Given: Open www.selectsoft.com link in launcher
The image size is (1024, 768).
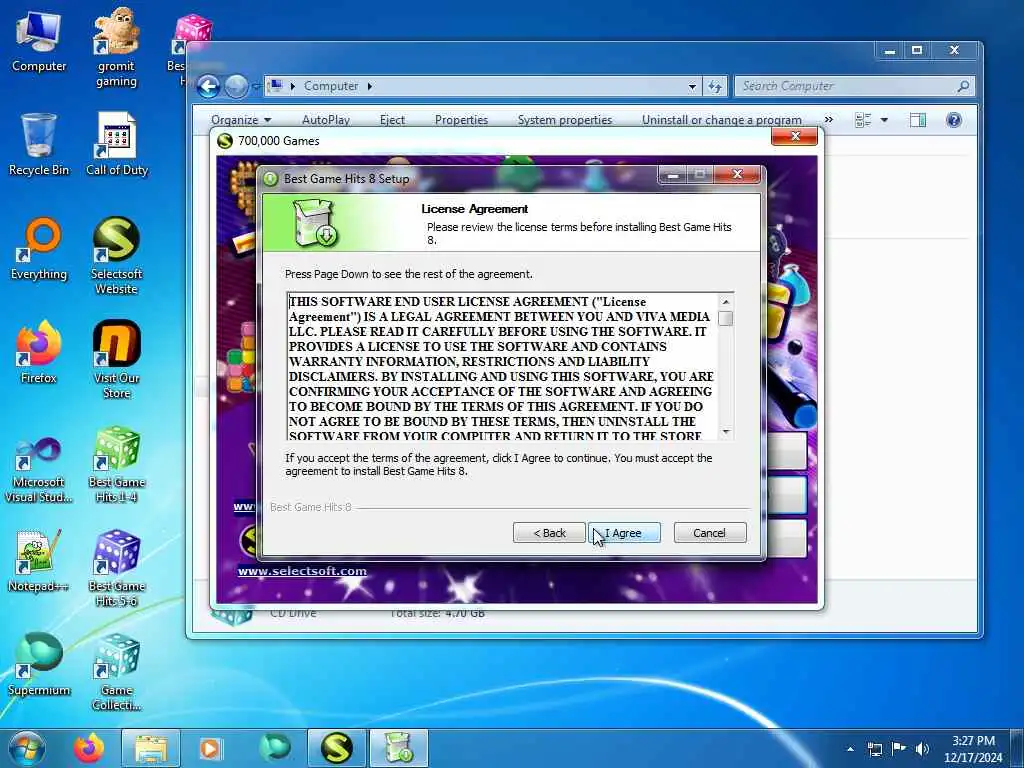Looking at the screenshot, I should coord(302,571).
